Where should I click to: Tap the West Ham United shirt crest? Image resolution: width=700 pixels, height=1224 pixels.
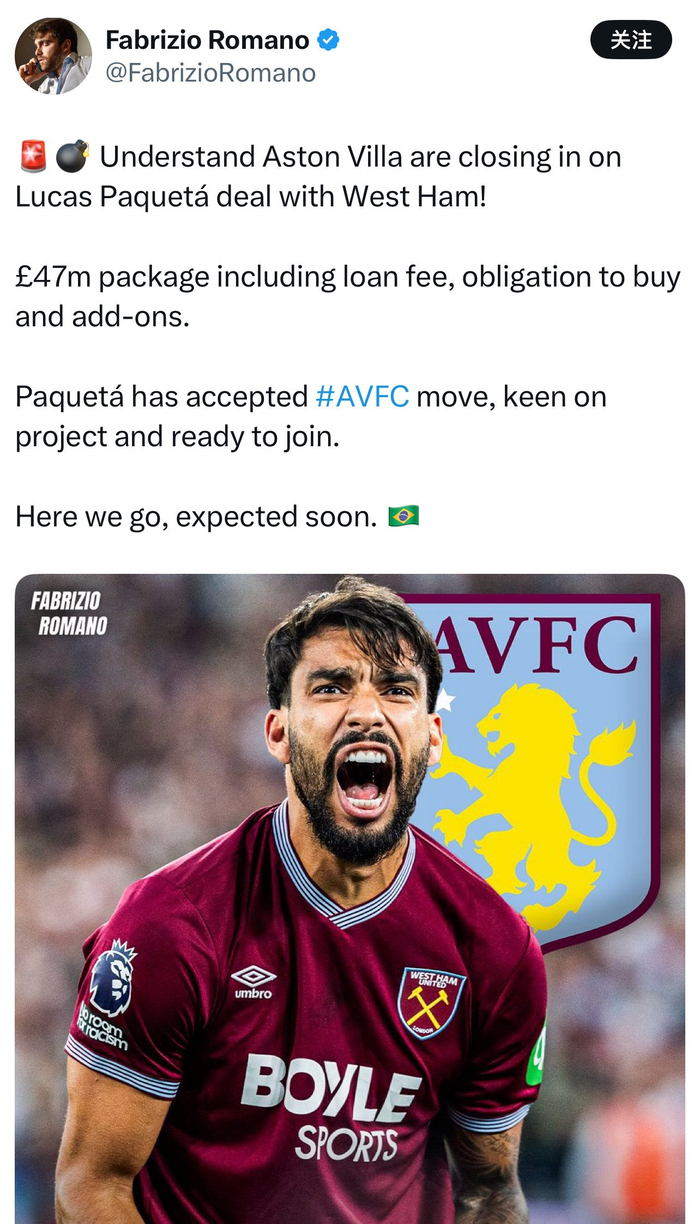(x=431, y=1002)
